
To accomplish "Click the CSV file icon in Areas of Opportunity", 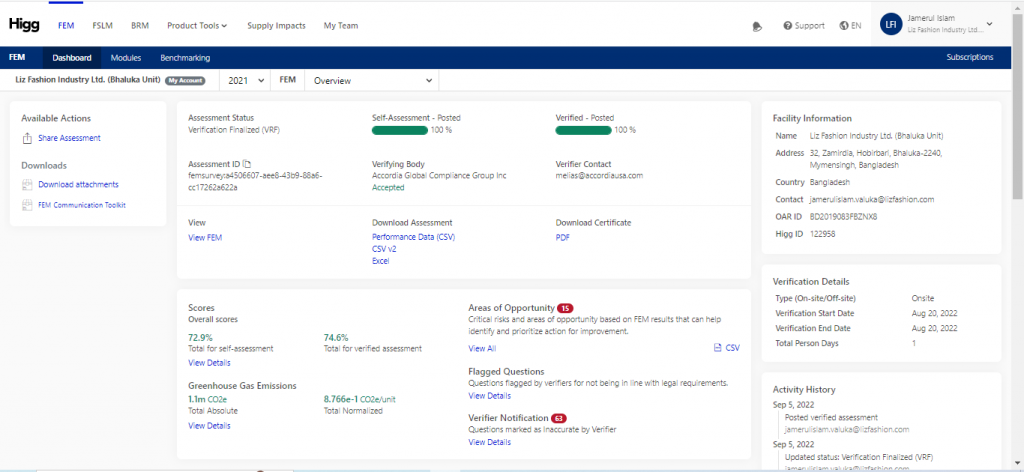I will click(x=717, y=349).
